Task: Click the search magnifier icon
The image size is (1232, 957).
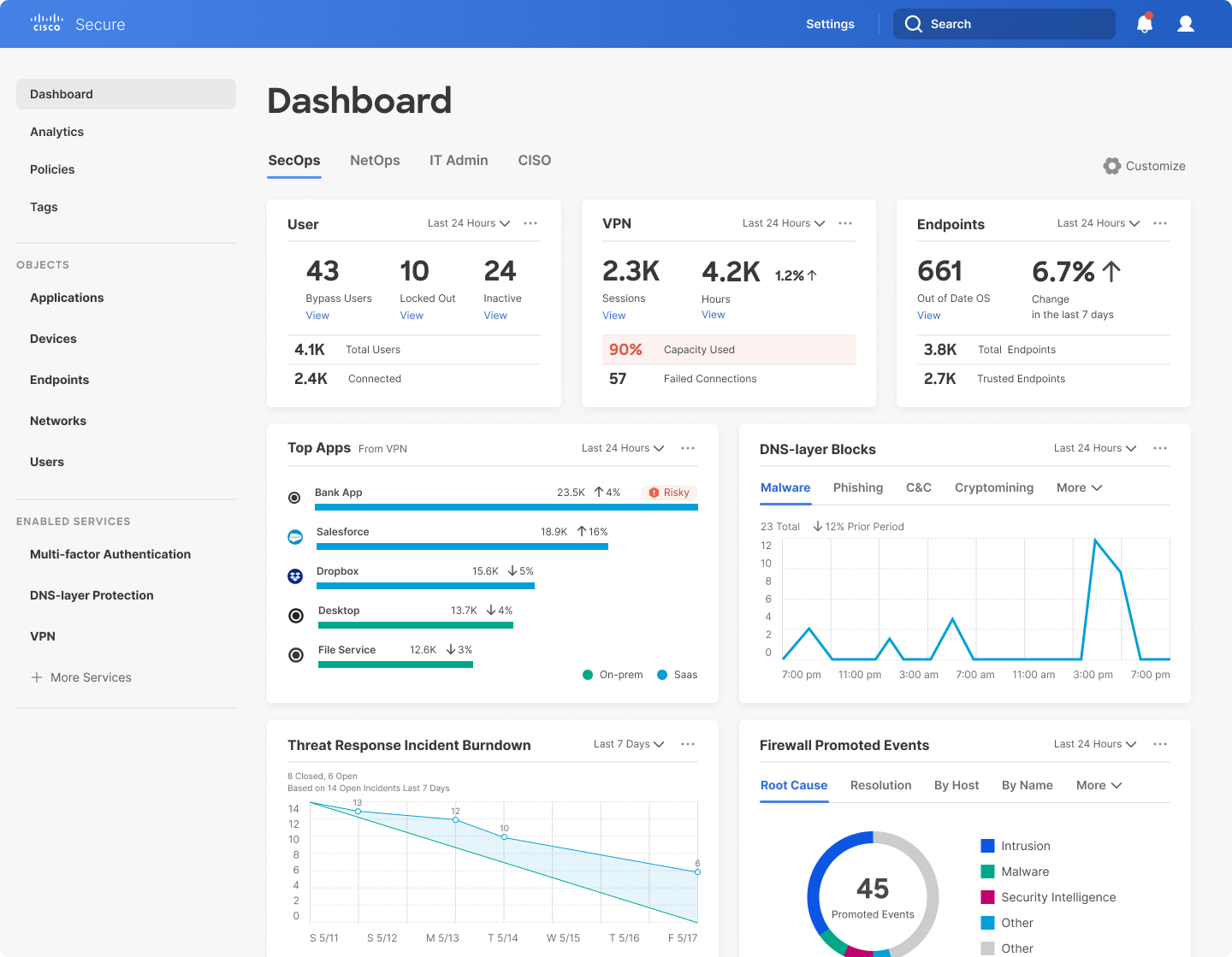Action: point(914,24)
